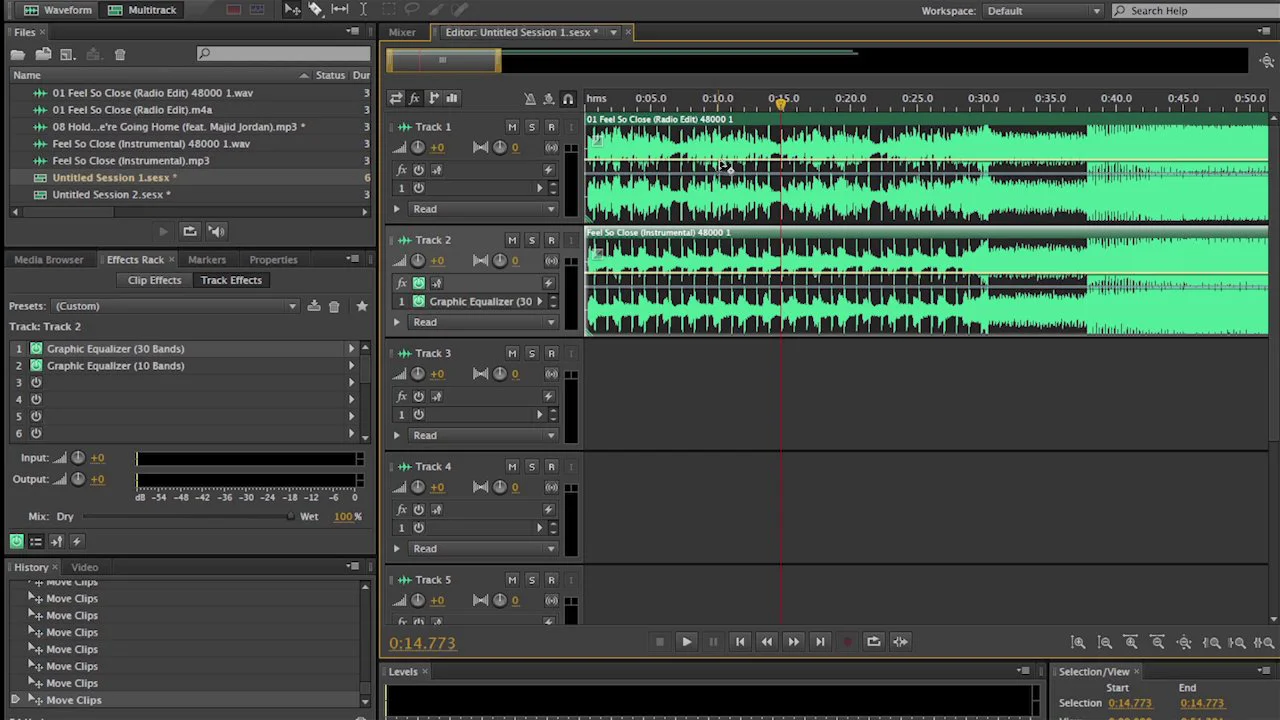
Task: Switch to the Properties tab
Action: (x=273, y=260)
